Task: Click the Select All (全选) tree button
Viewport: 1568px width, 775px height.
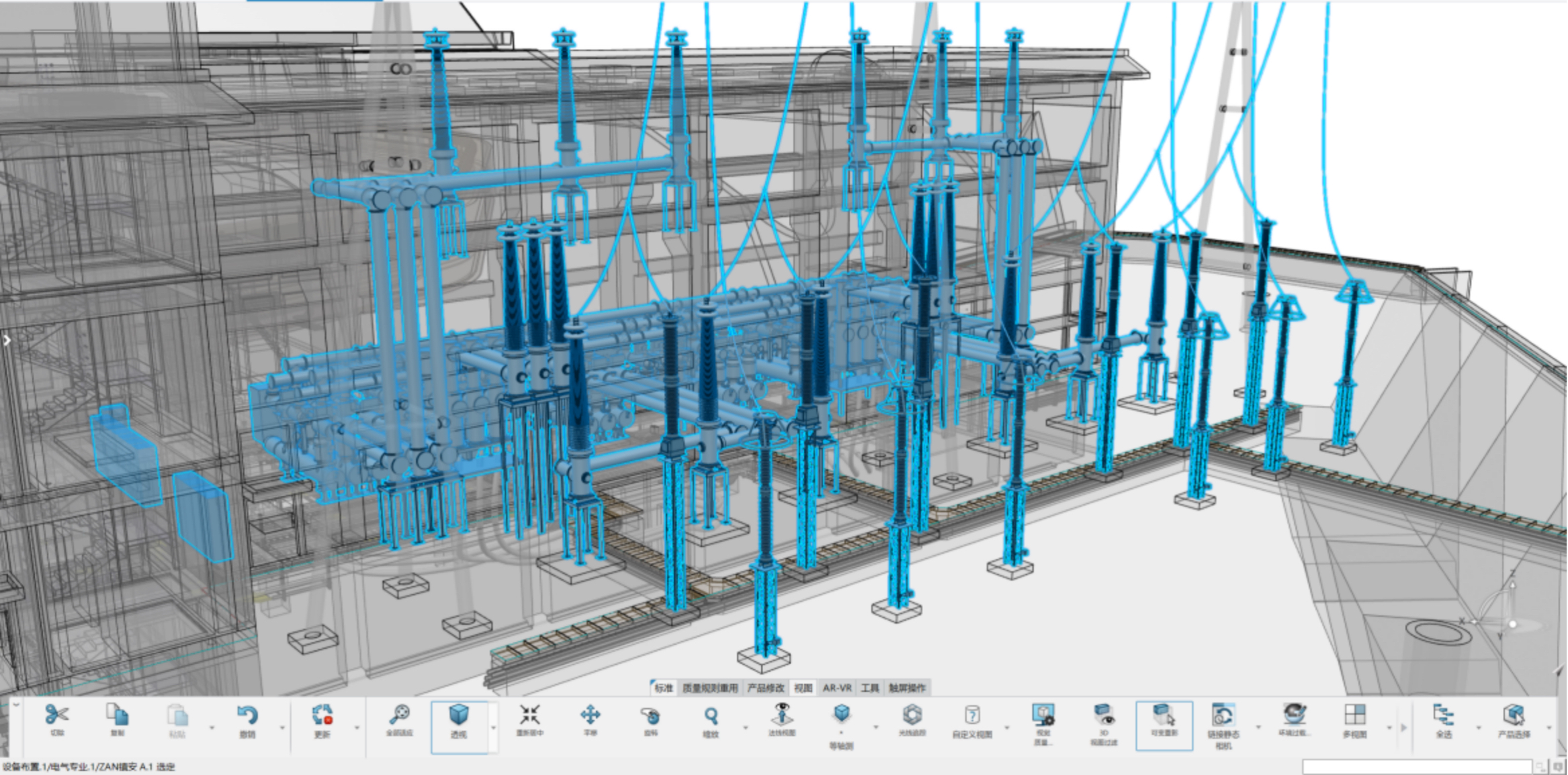Action: coord(1443,716)
